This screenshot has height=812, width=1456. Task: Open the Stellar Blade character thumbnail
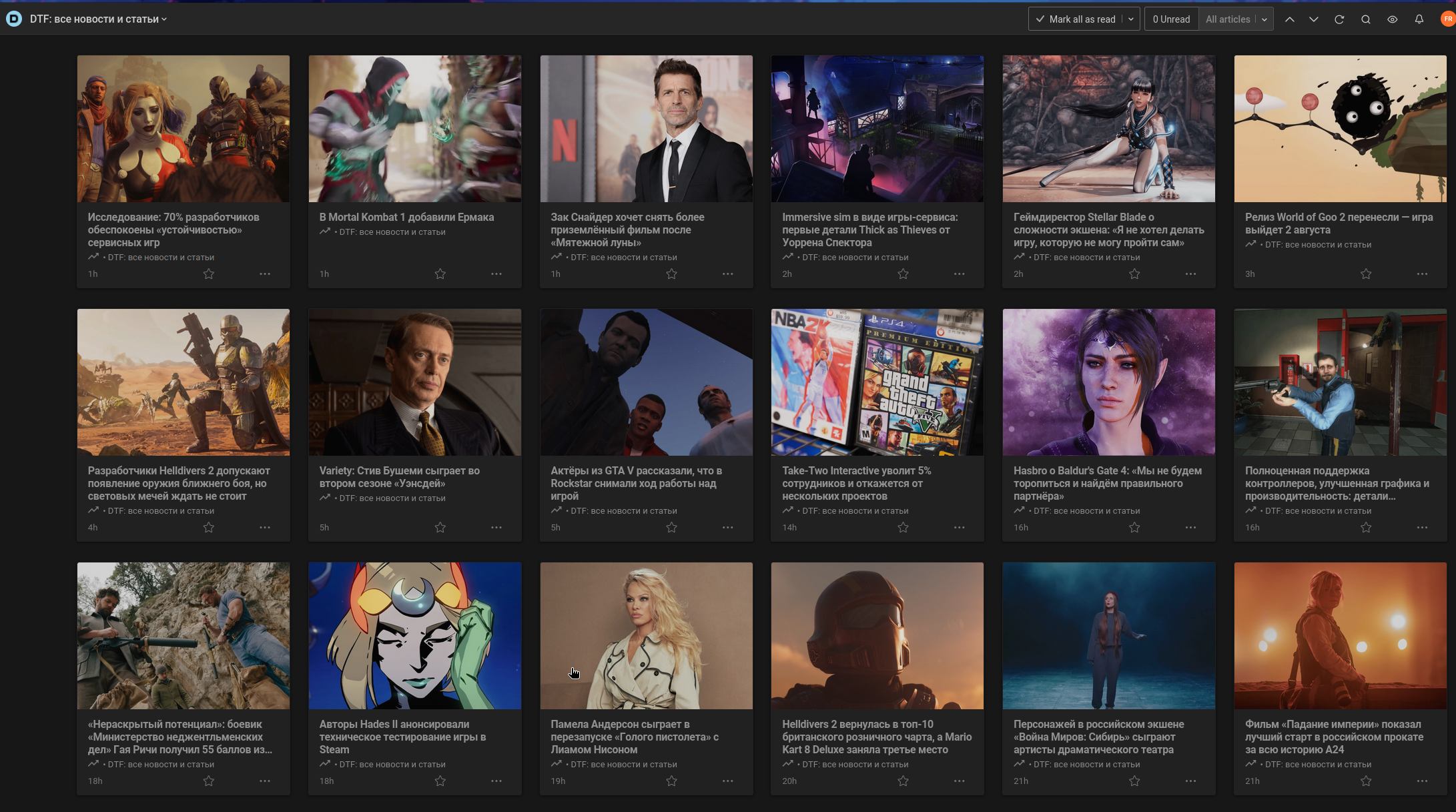(x=1108, y=129)
